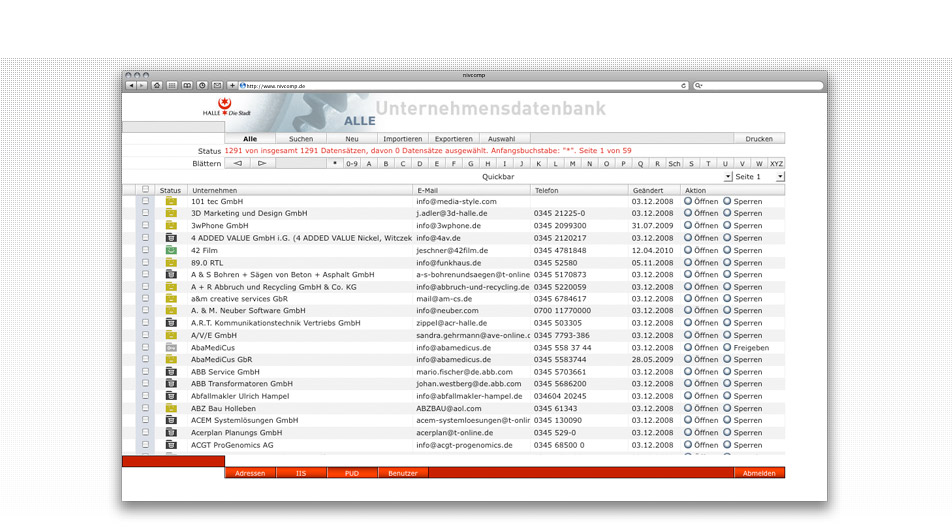Click the browser URL address field
Image resolution: width=952 pixels, height=530 pixels.
[x=460, y=86]
